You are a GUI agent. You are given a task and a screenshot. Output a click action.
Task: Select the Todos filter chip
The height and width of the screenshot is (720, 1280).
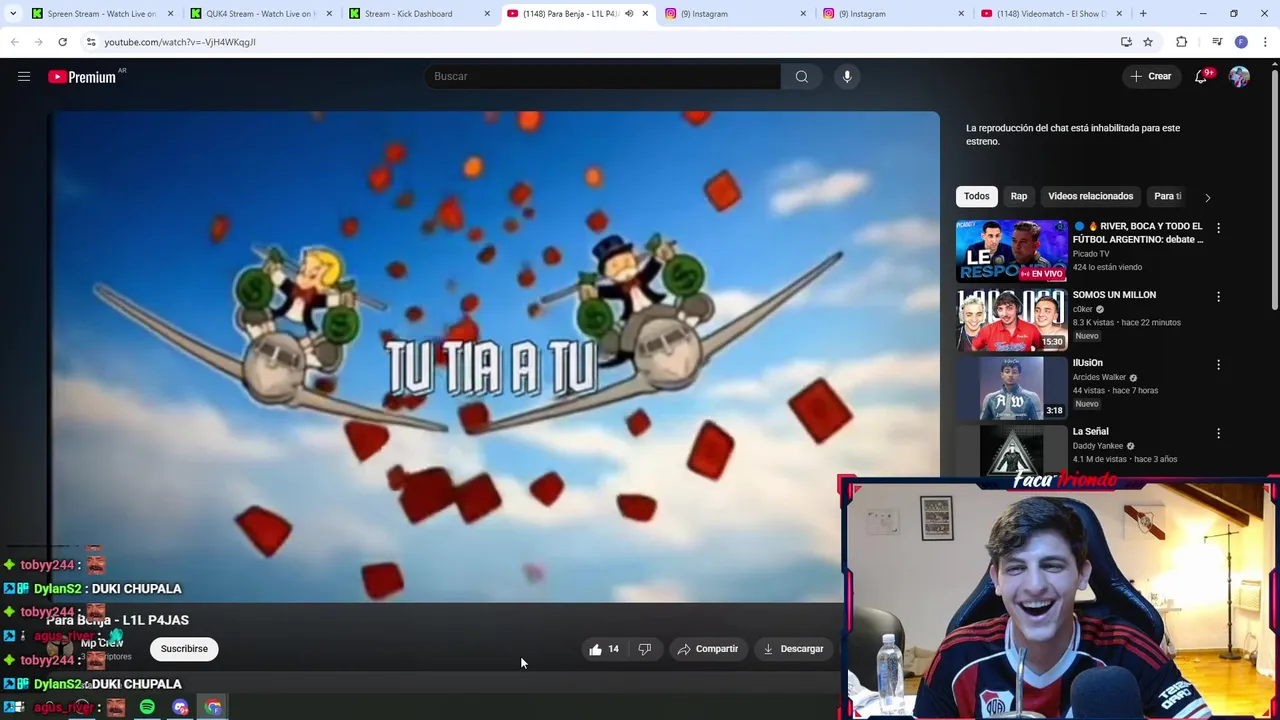[977, 196]
